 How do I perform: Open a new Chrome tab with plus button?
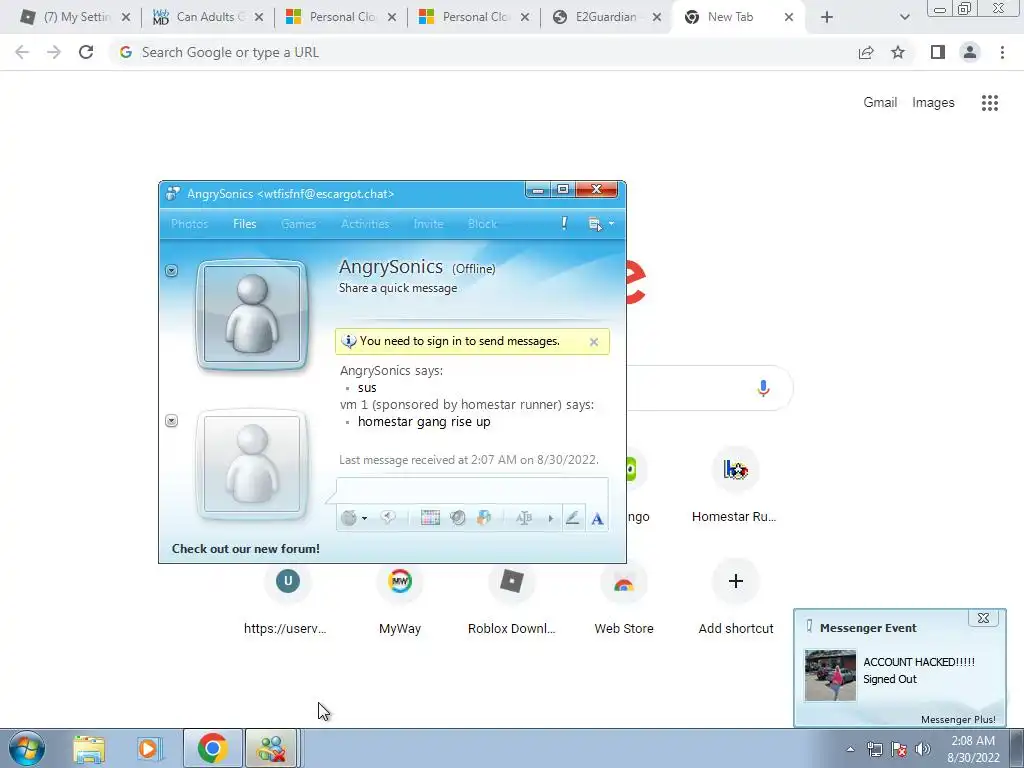pyautogui.click(x=827, y=17)
